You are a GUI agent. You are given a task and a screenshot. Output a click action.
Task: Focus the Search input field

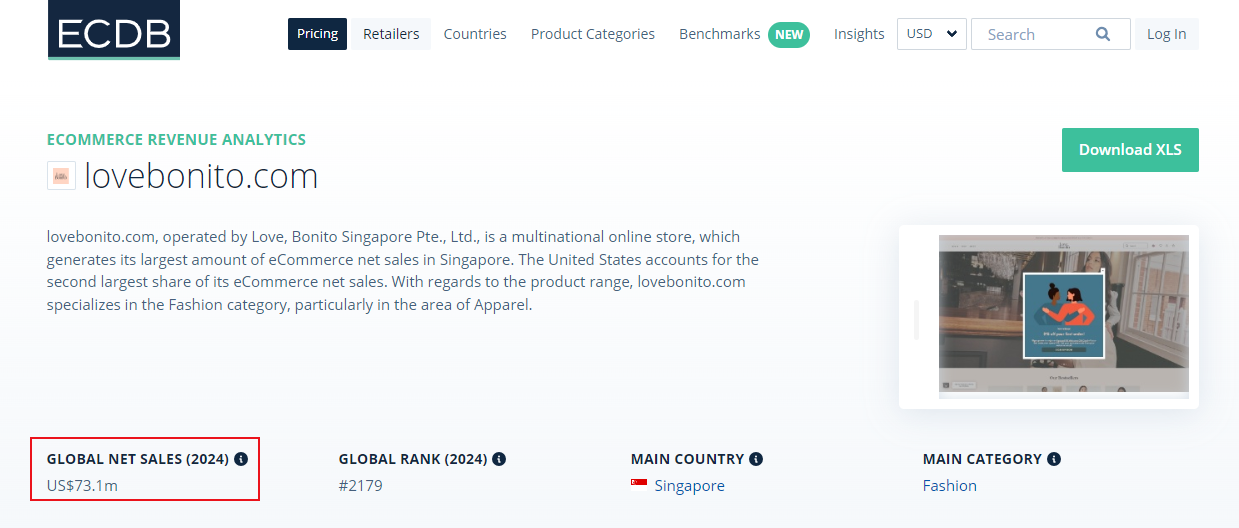pyautogui.click(x=1035, y=34)
